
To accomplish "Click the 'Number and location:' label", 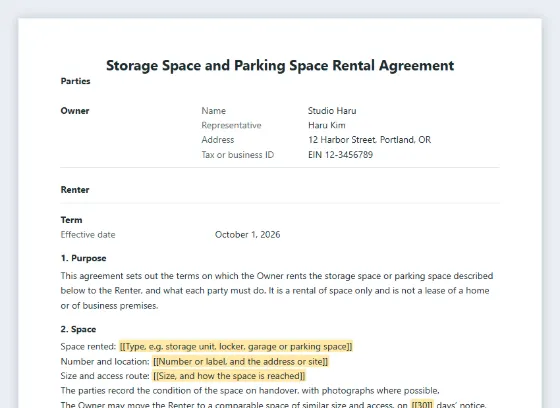I will click(x=105, y=362).
